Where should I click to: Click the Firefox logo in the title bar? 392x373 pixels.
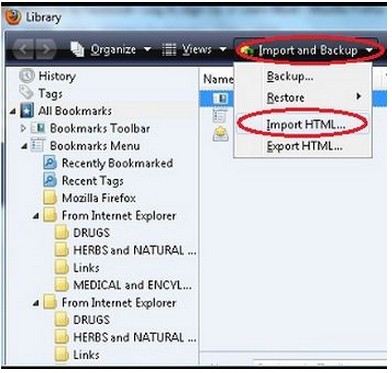pyautogui.click(x=14, y=17)
